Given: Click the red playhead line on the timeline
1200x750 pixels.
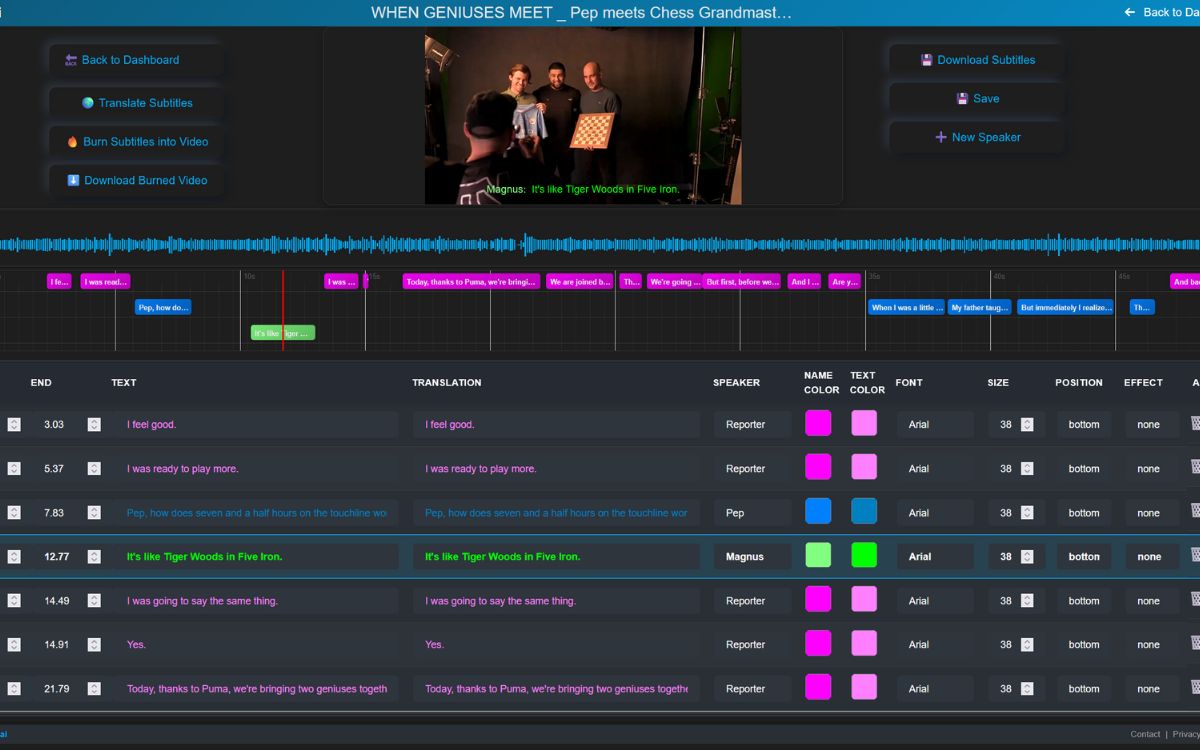Looking at the screenshot, I should [283, 300].
